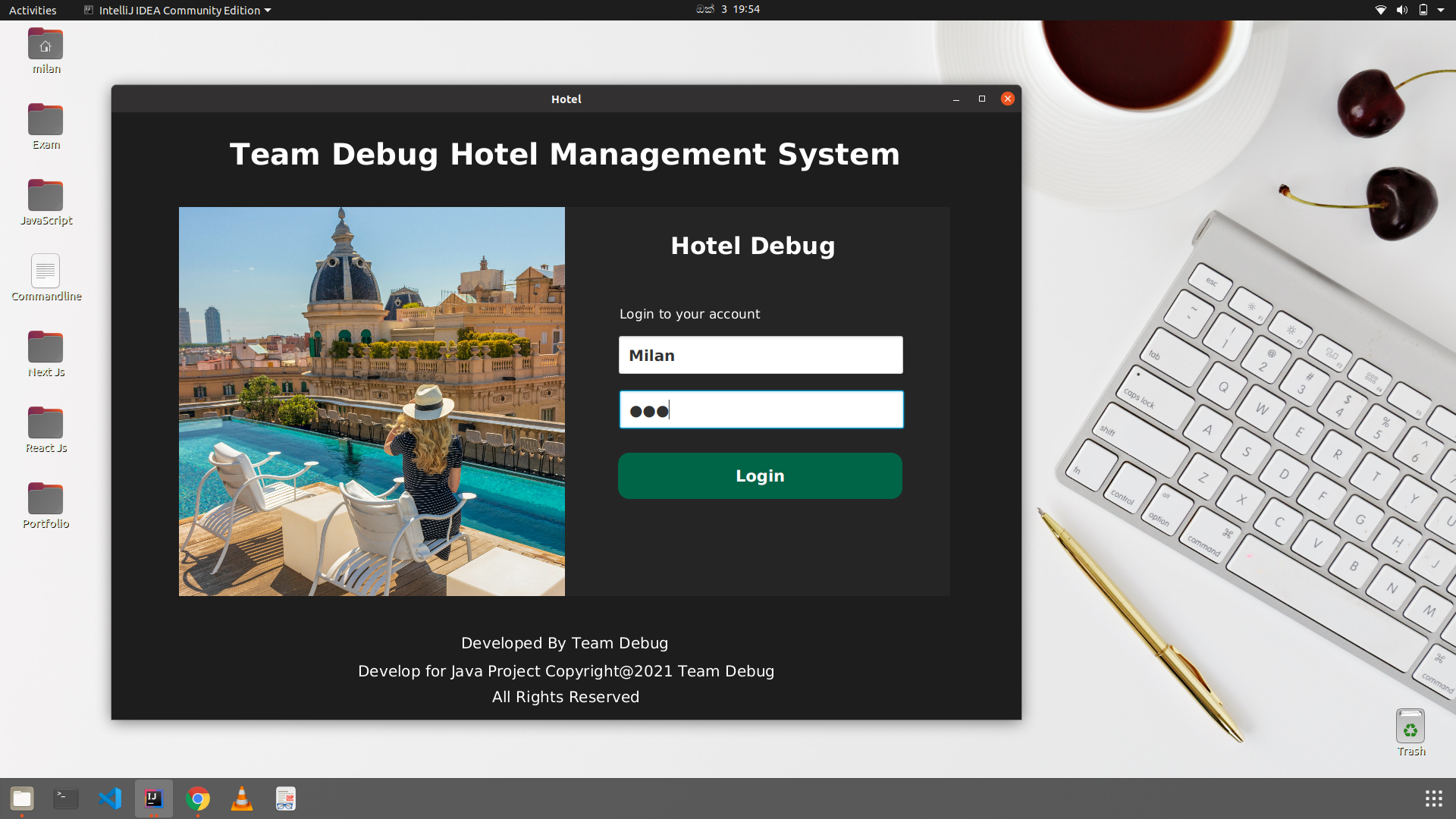The height and width of the screenshot is (819, 1456).
Task: Open the Commandline file on the desktop
Action: (x=45, y=271)
